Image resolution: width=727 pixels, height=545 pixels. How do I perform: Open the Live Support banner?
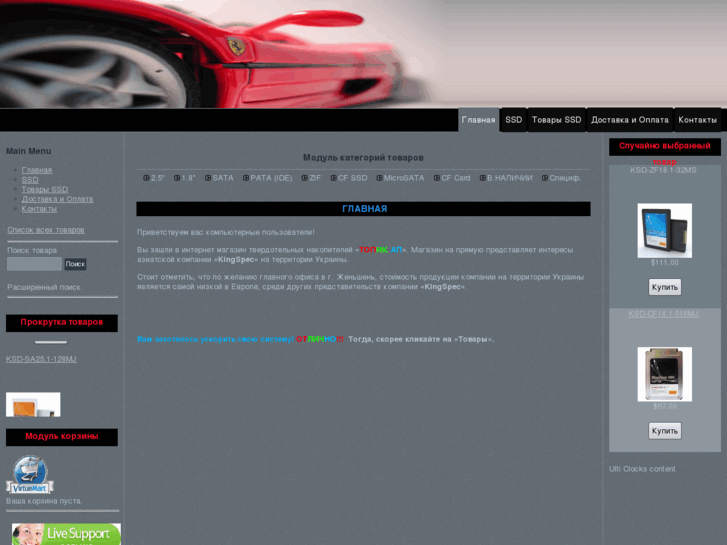(x=66, y=534)
